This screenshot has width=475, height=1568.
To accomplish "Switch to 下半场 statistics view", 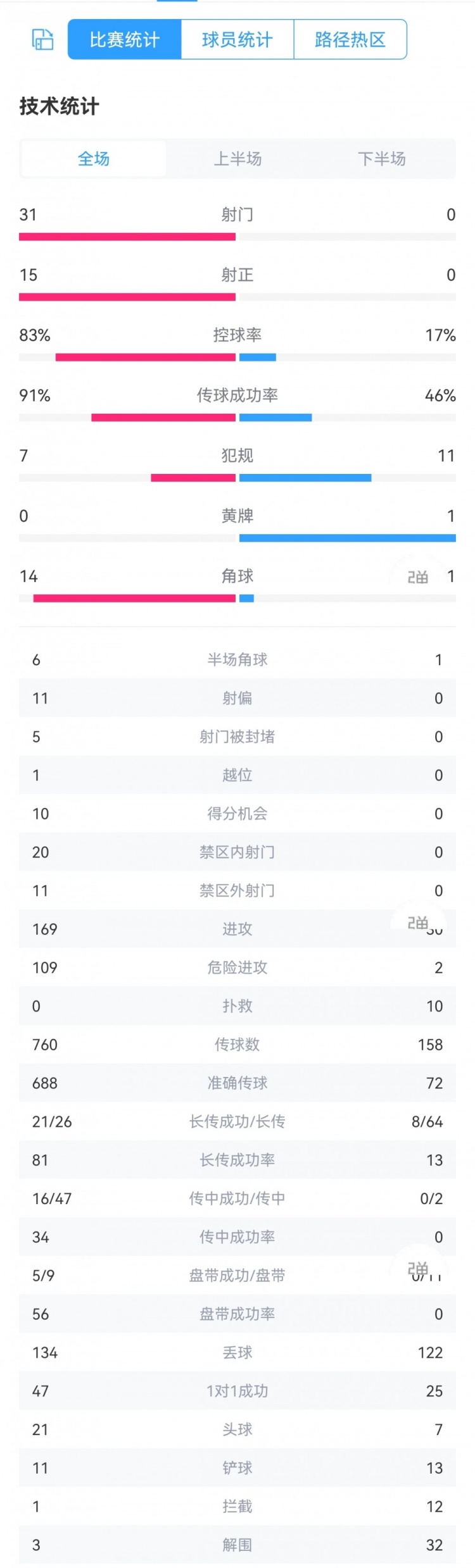I will [x=381, y=159].
